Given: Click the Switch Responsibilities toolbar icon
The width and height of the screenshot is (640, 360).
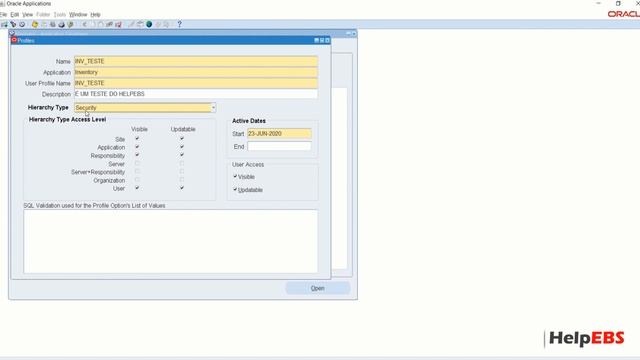Looking at the screenshot, I should pyautogui.click(x=53, y=24).
